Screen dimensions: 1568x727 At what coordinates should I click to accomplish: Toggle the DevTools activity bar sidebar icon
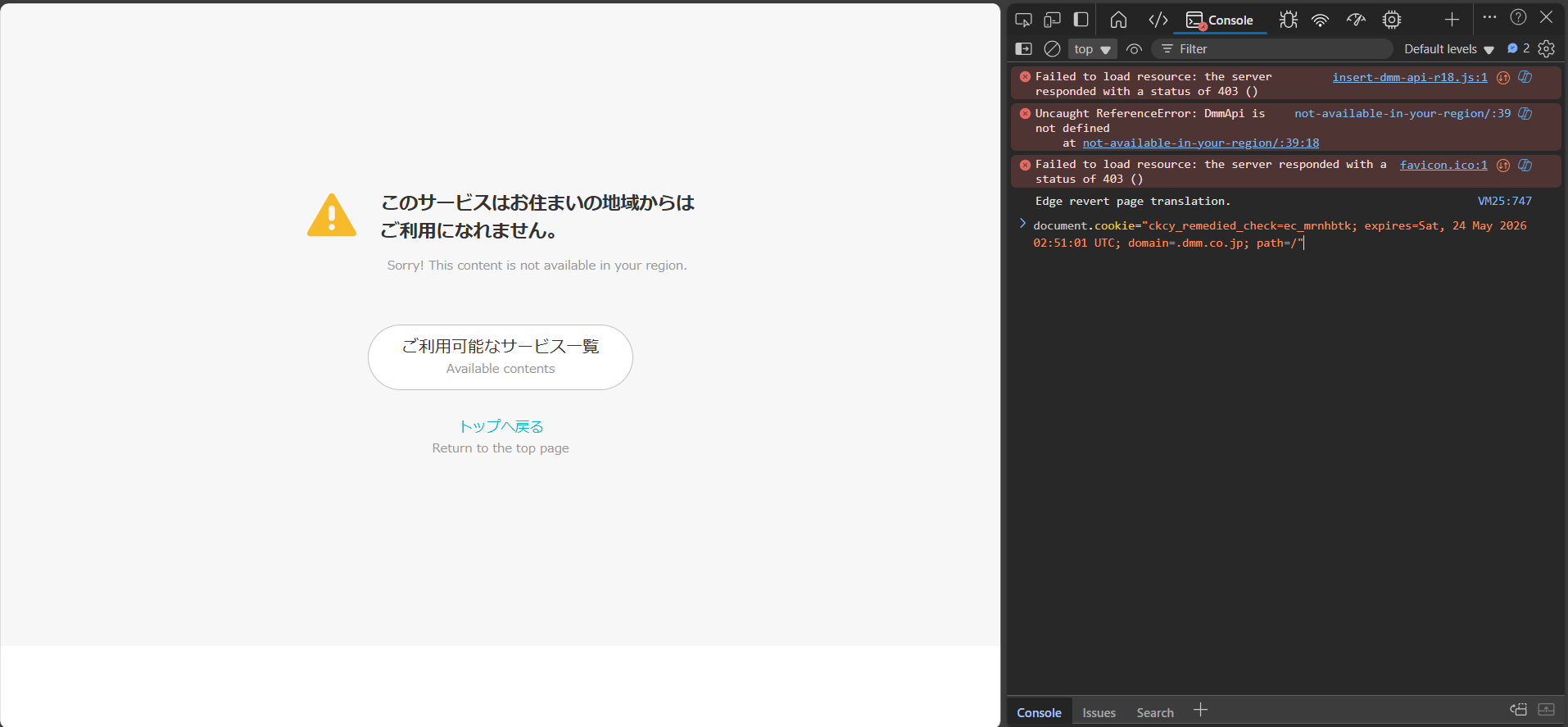[x=1081, y=20]
